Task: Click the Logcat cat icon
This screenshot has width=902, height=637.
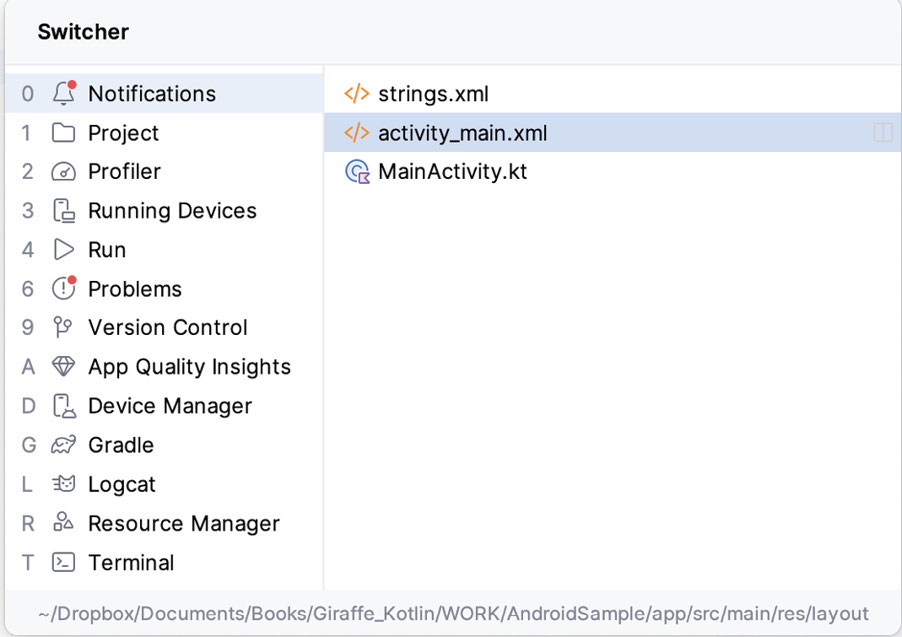Action: (x=64, y=484)
